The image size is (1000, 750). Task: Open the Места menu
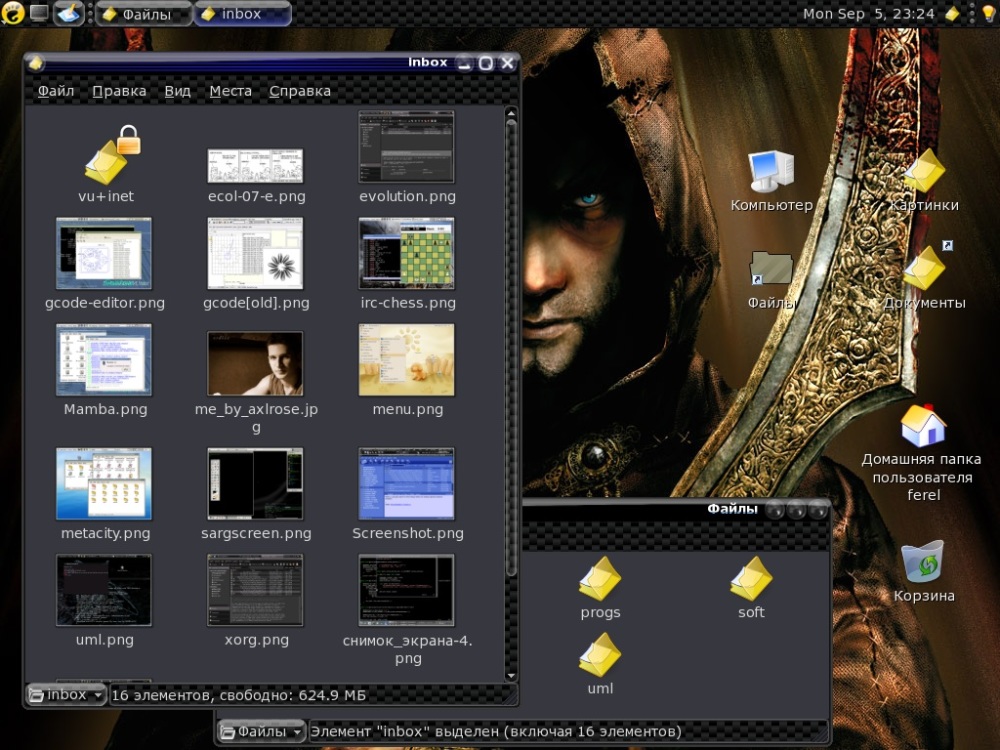point(230,91)
